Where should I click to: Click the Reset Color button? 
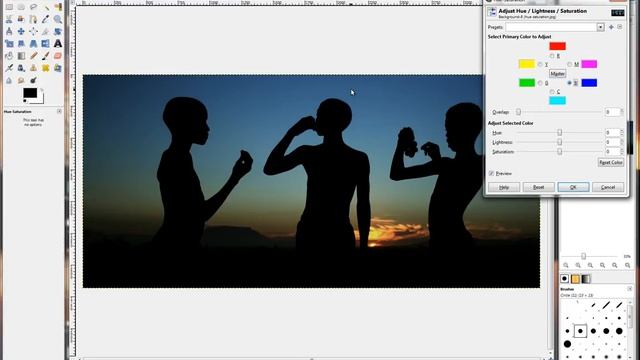pyautogui.click(x=611, y=162)
